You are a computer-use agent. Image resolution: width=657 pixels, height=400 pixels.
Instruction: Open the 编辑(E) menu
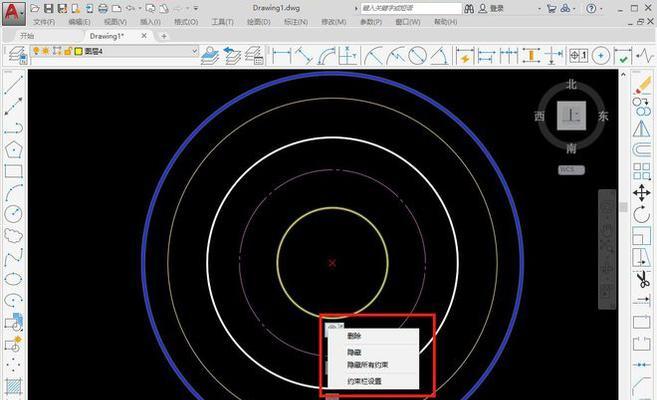79,22
